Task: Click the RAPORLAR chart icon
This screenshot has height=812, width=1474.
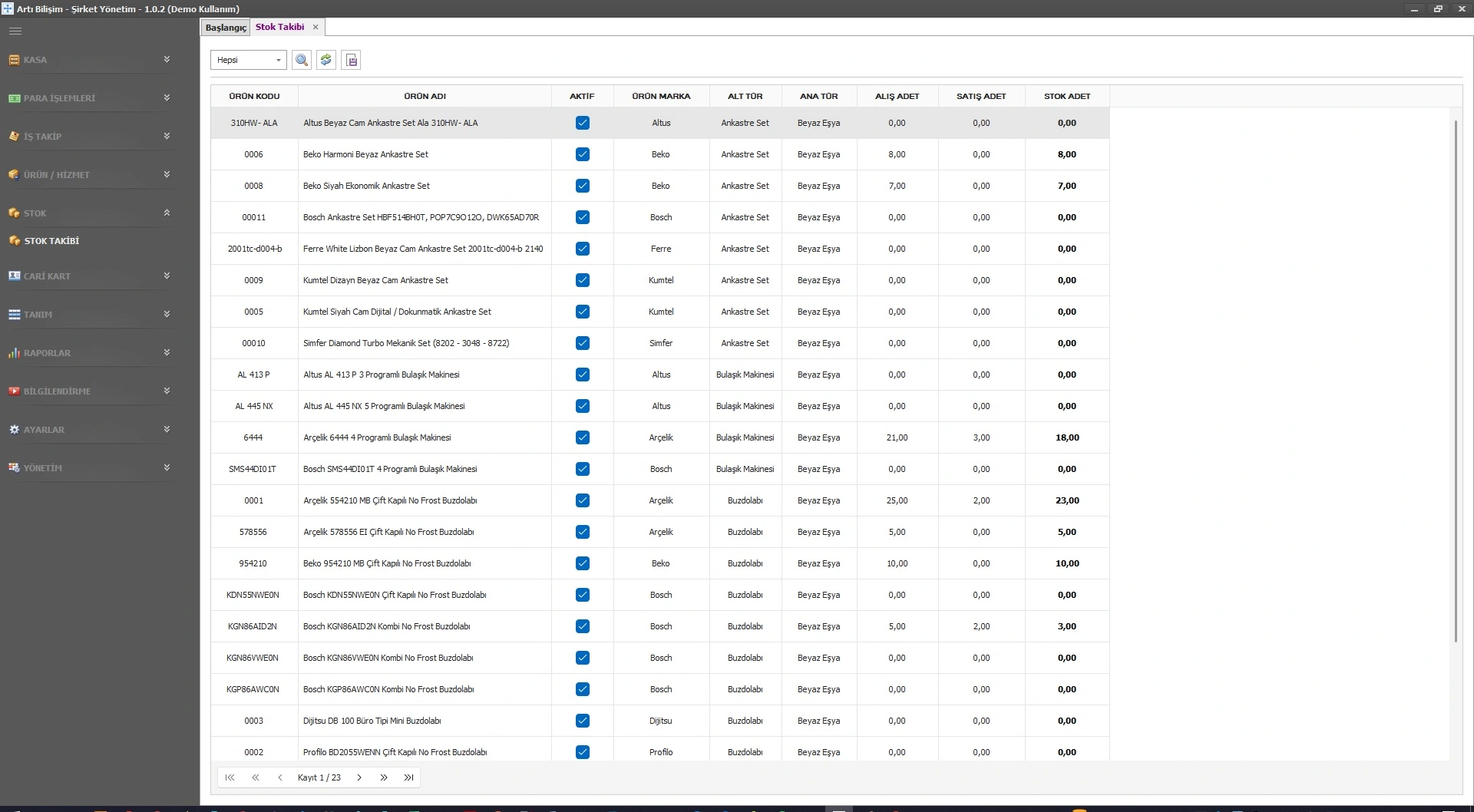Action: tap(14, 353)
